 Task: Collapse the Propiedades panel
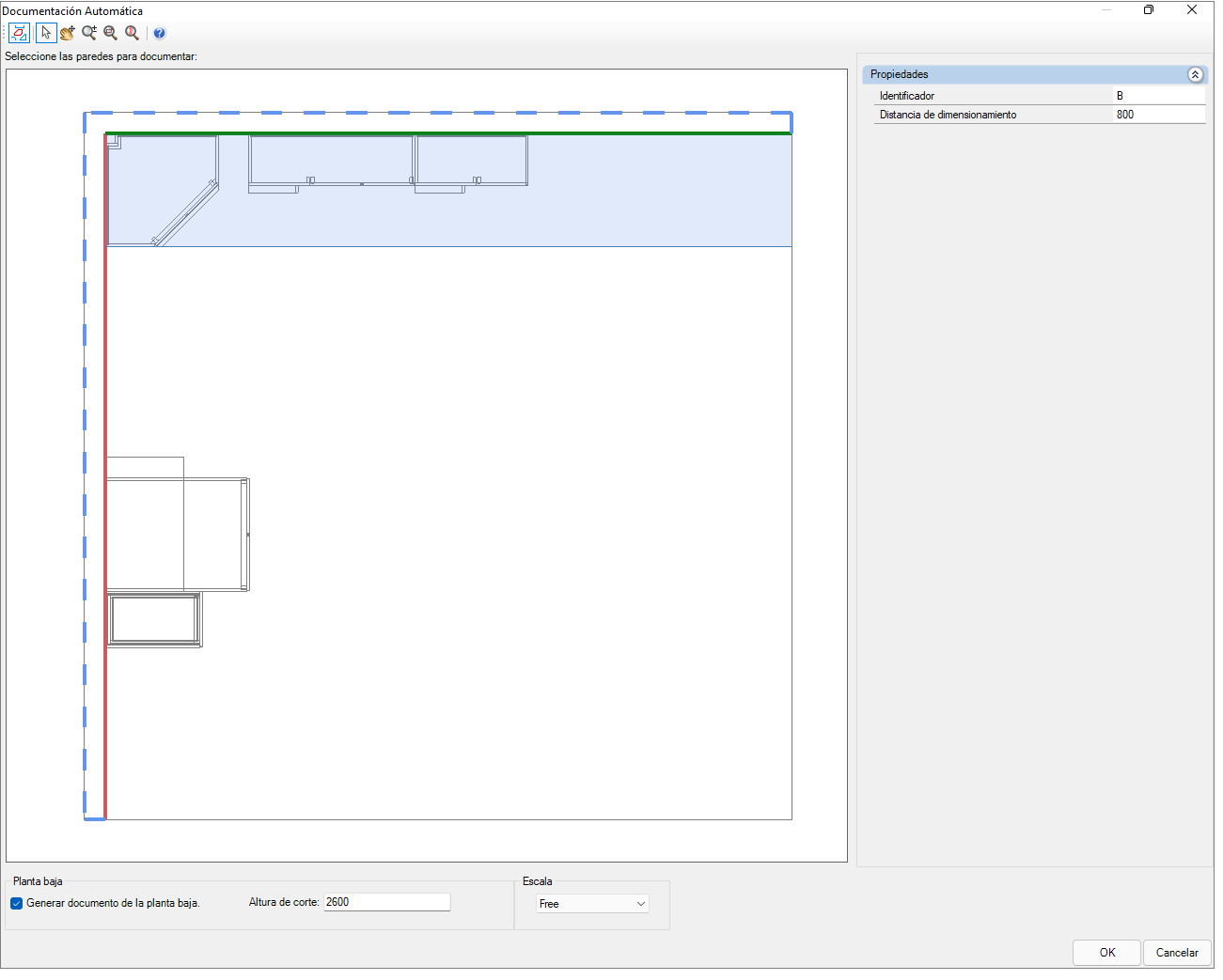[x=1195, y=74]
